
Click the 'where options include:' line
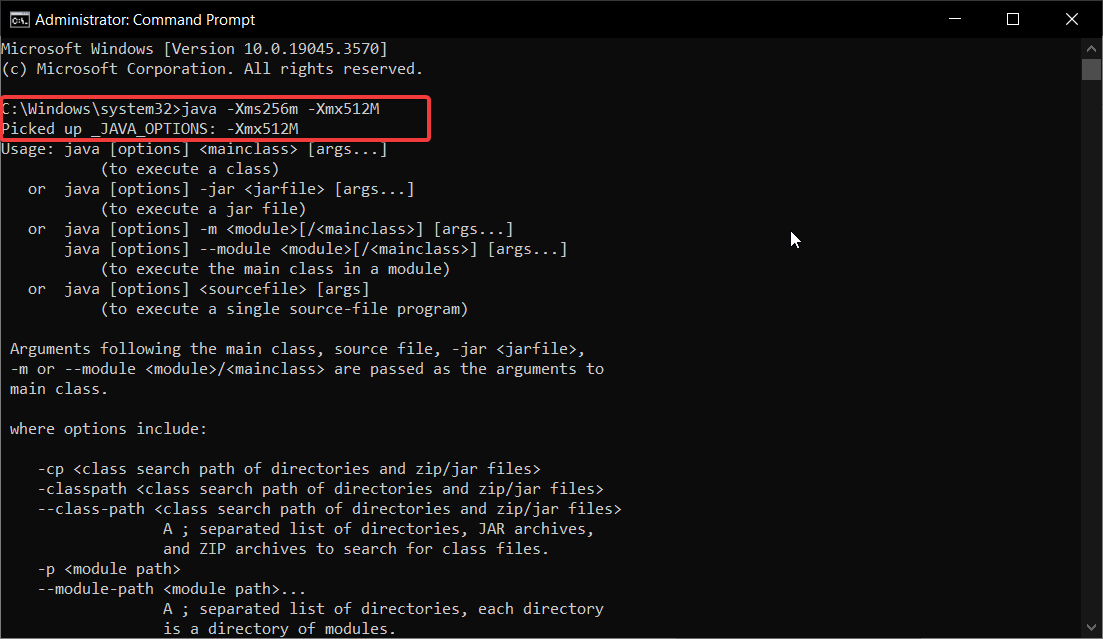coord(108,429)
